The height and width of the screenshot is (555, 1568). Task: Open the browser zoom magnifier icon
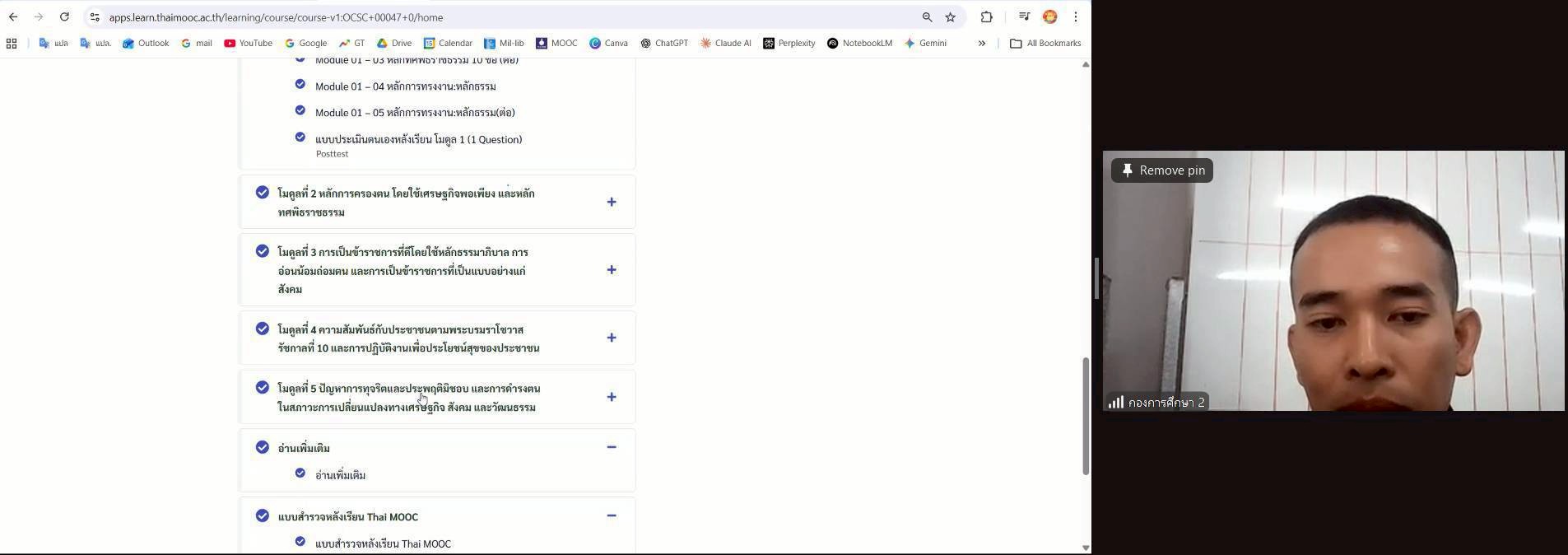927,16
